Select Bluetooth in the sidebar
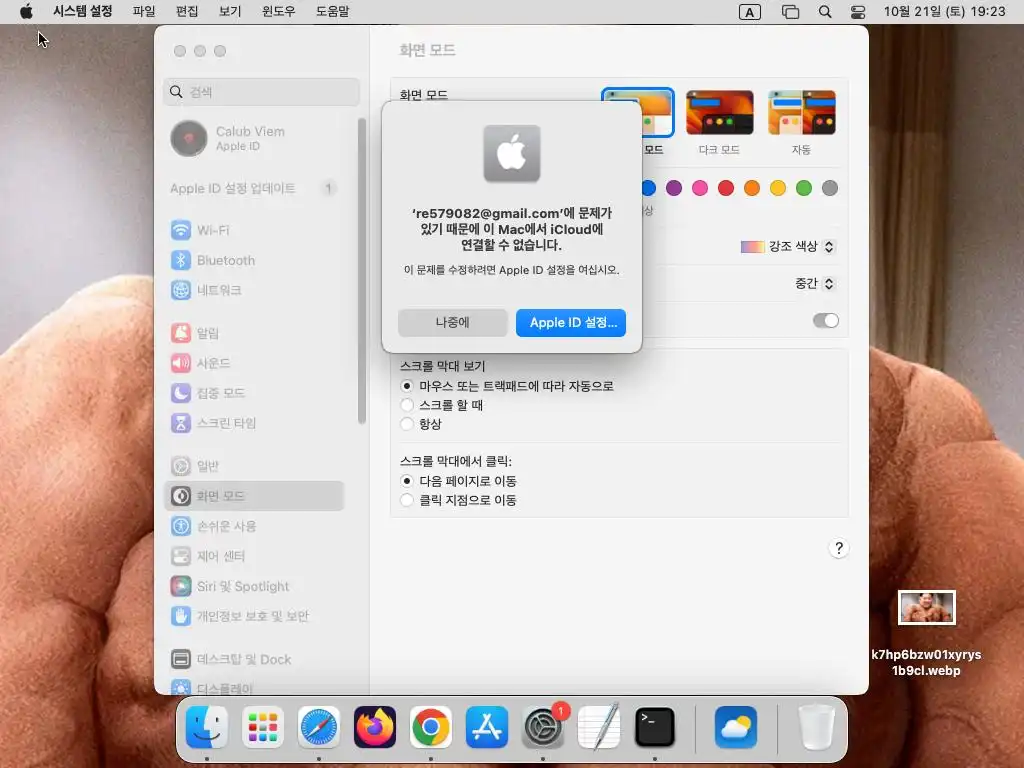Image resolution: width=1024 pixels, height=768 pixels. click(x=255, y=260)
